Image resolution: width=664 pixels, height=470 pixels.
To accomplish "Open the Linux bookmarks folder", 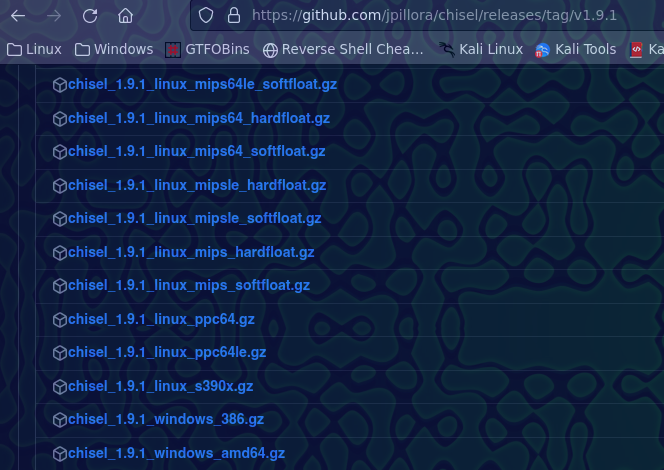I will click(34, 50).
